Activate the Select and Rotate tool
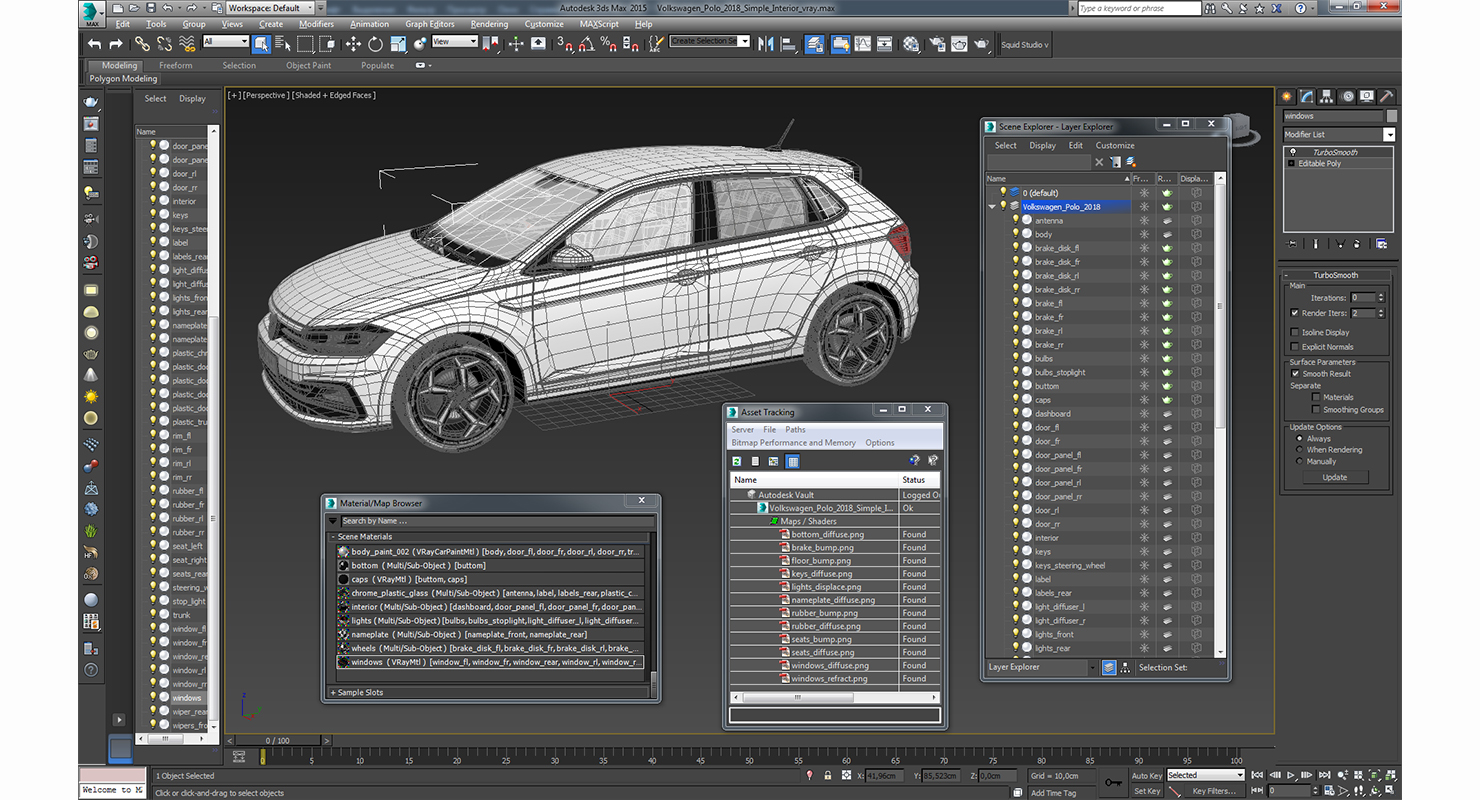This screenshot has height=800, width=1480. tap(375, 44)
